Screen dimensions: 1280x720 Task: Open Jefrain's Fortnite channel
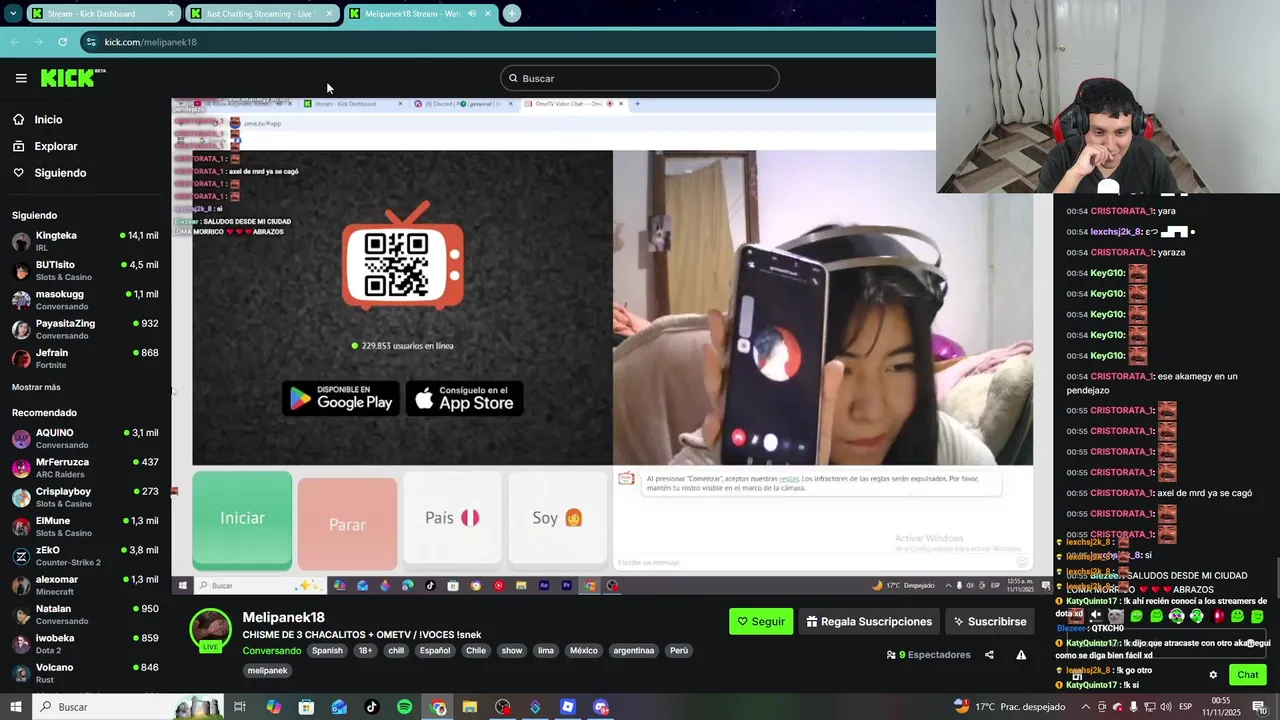85,358
